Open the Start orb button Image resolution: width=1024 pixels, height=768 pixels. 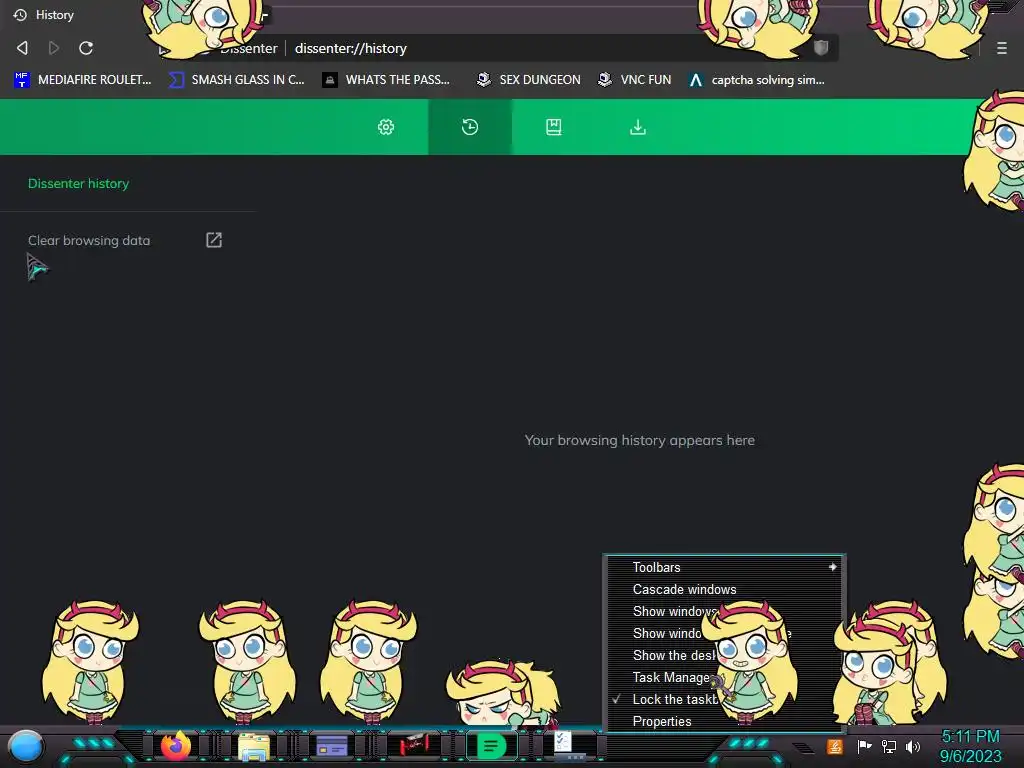(26, 746)
